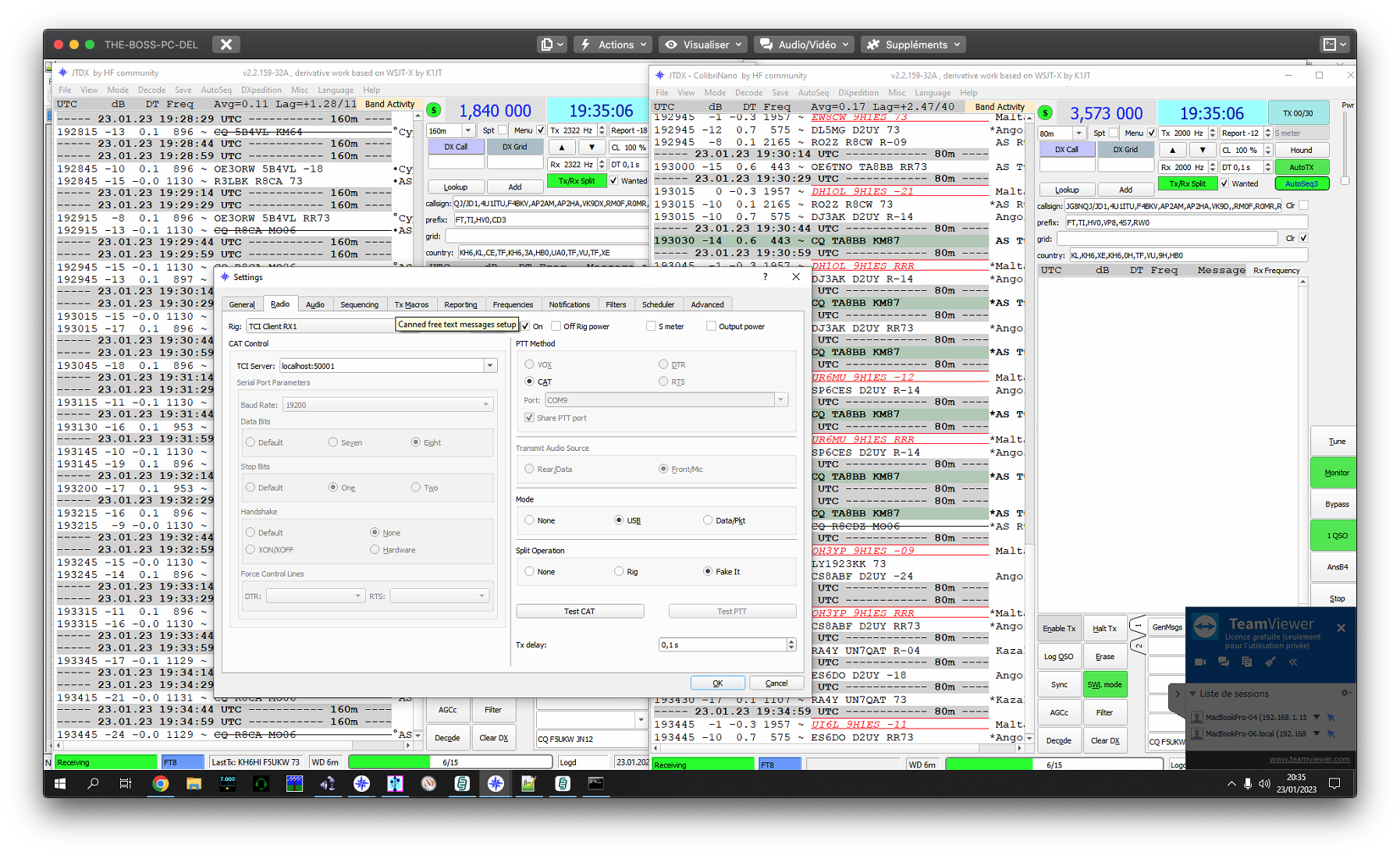Select Rig split operation
This screenshot has height=855, width=1400.
point(619,571)
